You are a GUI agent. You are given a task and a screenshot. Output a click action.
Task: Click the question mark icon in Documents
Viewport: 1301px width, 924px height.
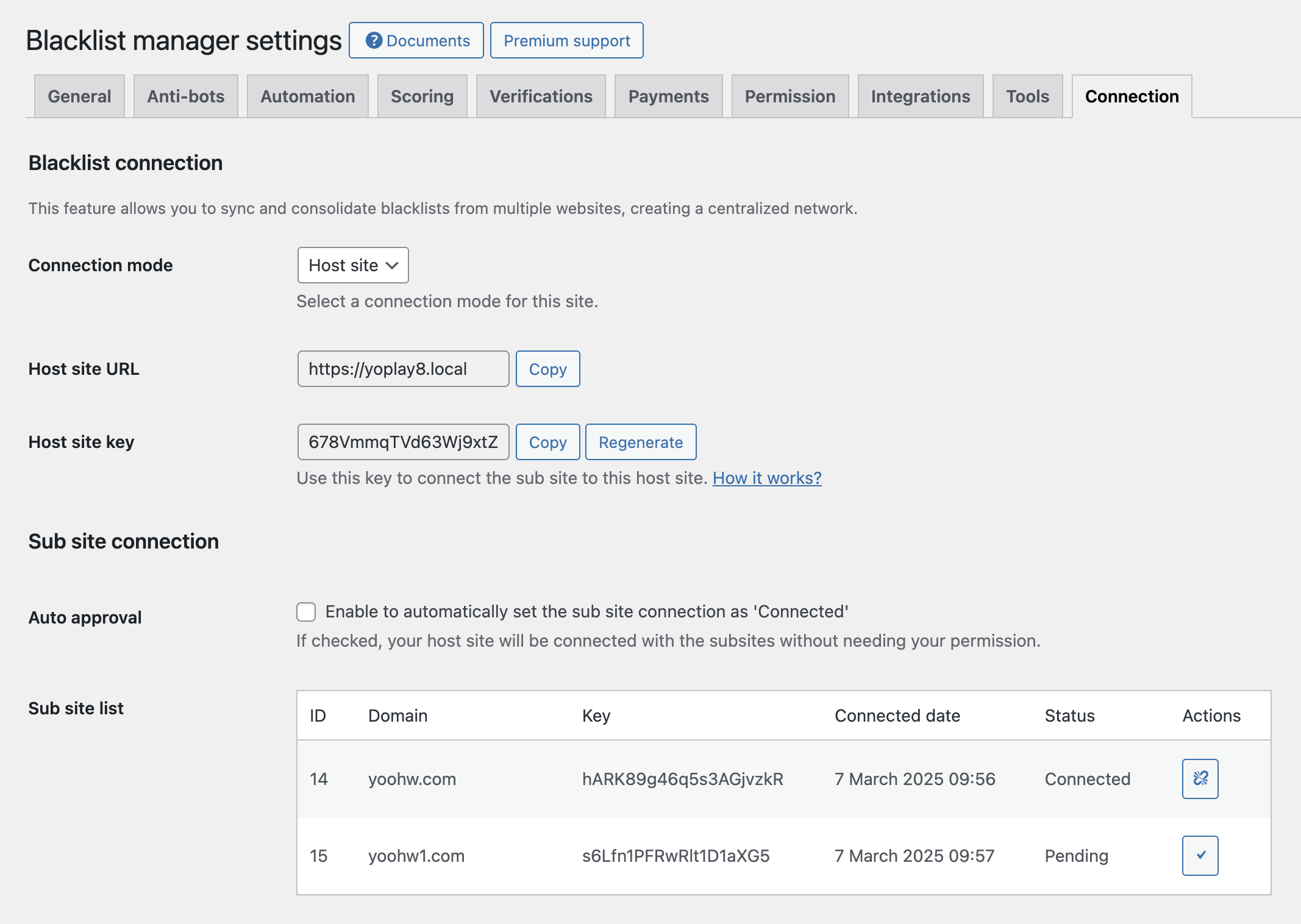click(374, 41)
